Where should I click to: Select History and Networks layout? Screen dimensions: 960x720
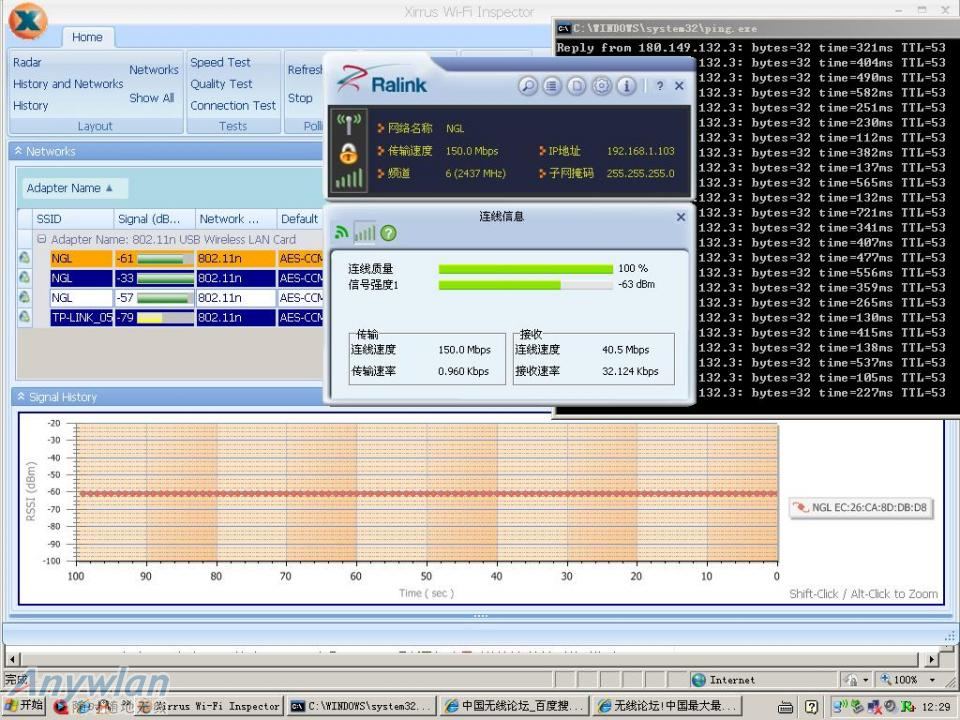tap(68, 84)
